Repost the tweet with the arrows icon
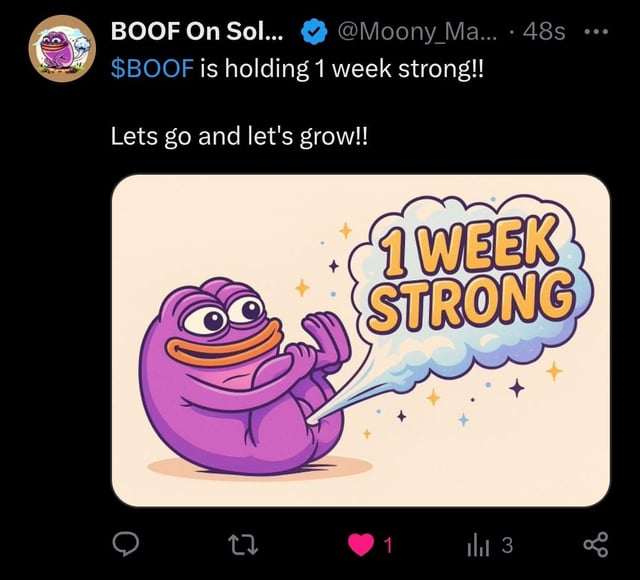 tap(240, 544)
